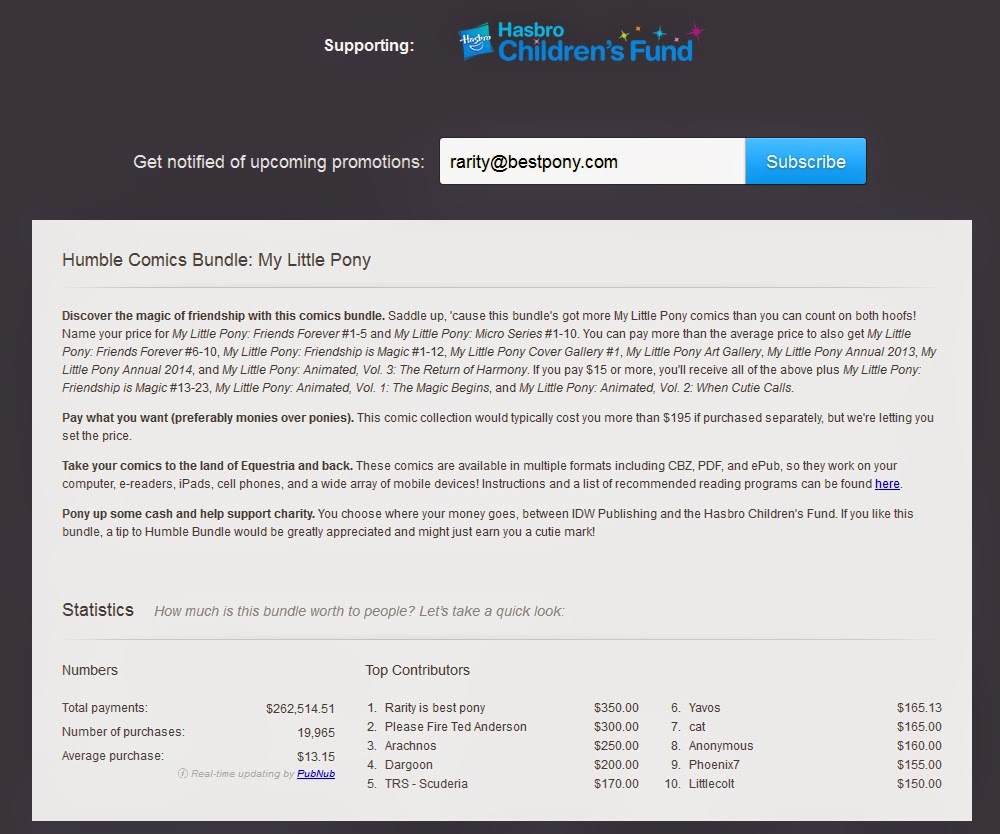Click the Number of purchases: label
This screenshot has height=834, width=1000.
click(123, 732)
